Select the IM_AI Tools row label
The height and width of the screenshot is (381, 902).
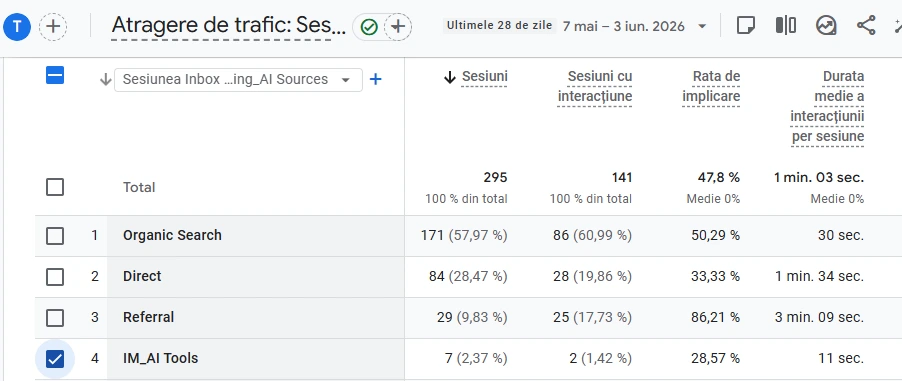pos(160,358)
